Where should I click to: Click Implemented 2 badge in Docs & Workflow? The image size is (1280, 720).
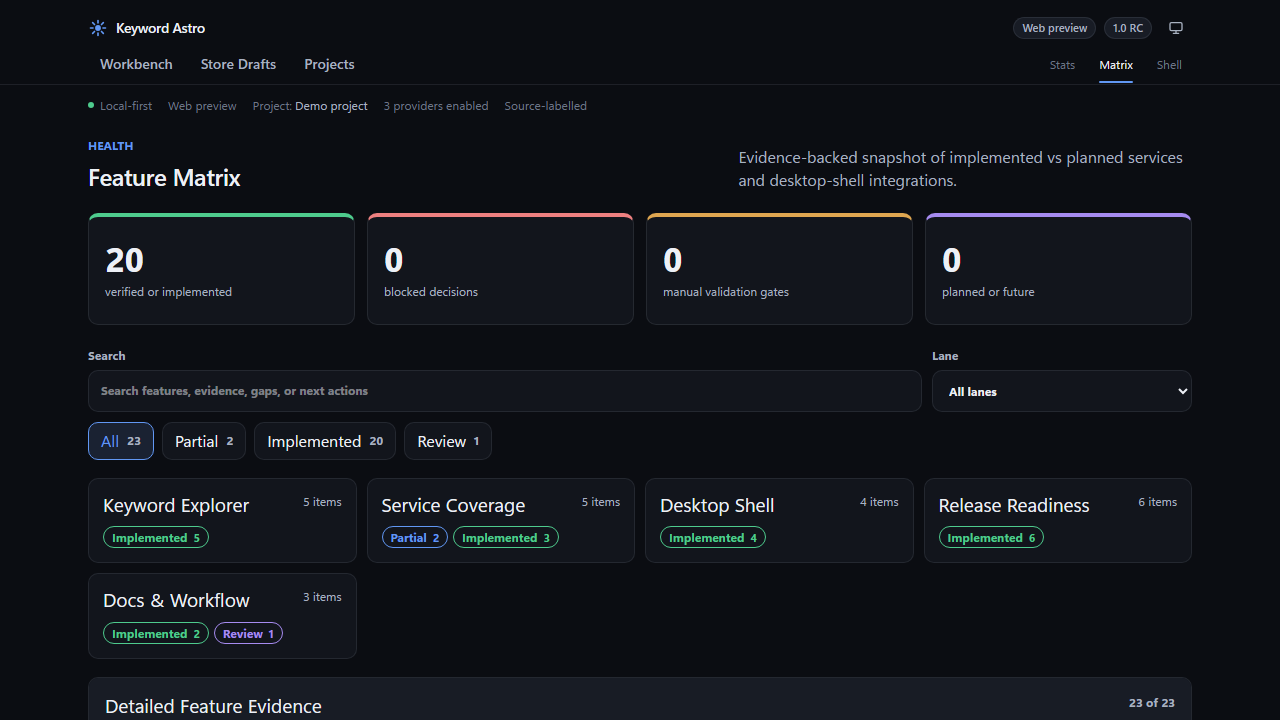tap(156, 634)
